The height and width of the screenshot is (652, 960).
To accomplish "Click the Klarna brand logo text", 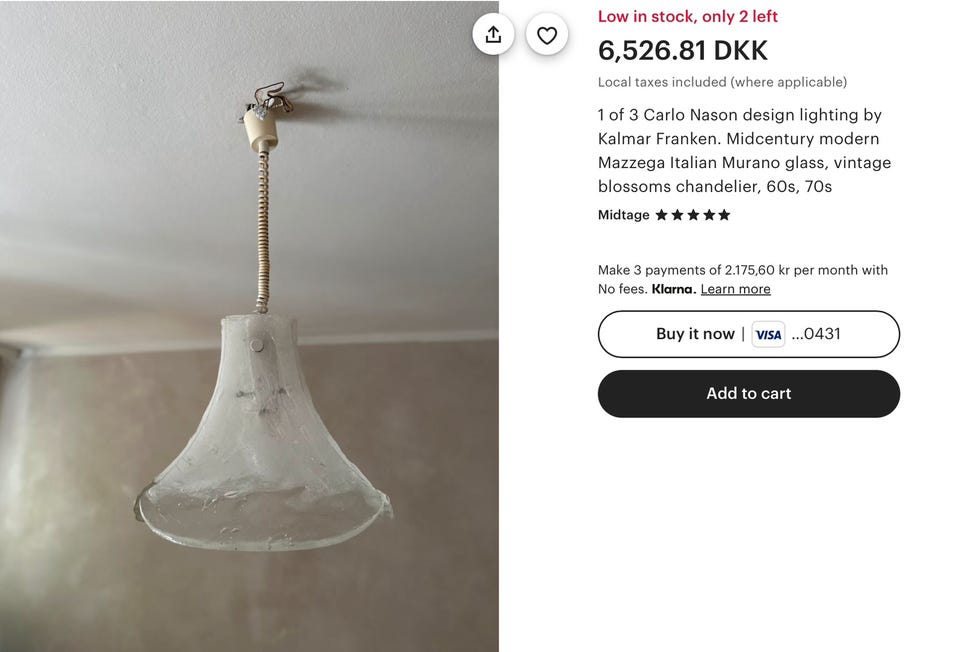I will click(672, 289).
